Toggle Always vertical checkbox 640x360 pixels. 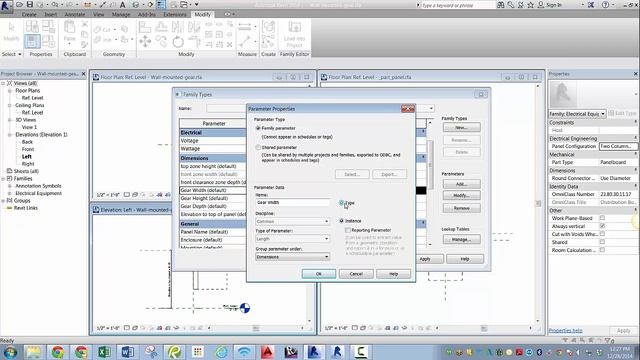[602, 226]
